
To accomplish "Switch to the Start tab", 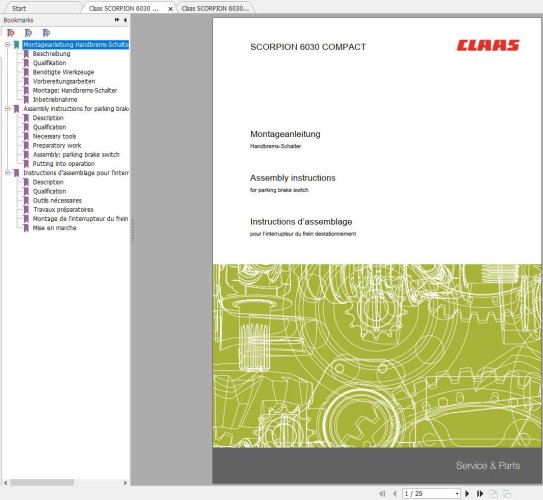I will (x=19, y=8).
